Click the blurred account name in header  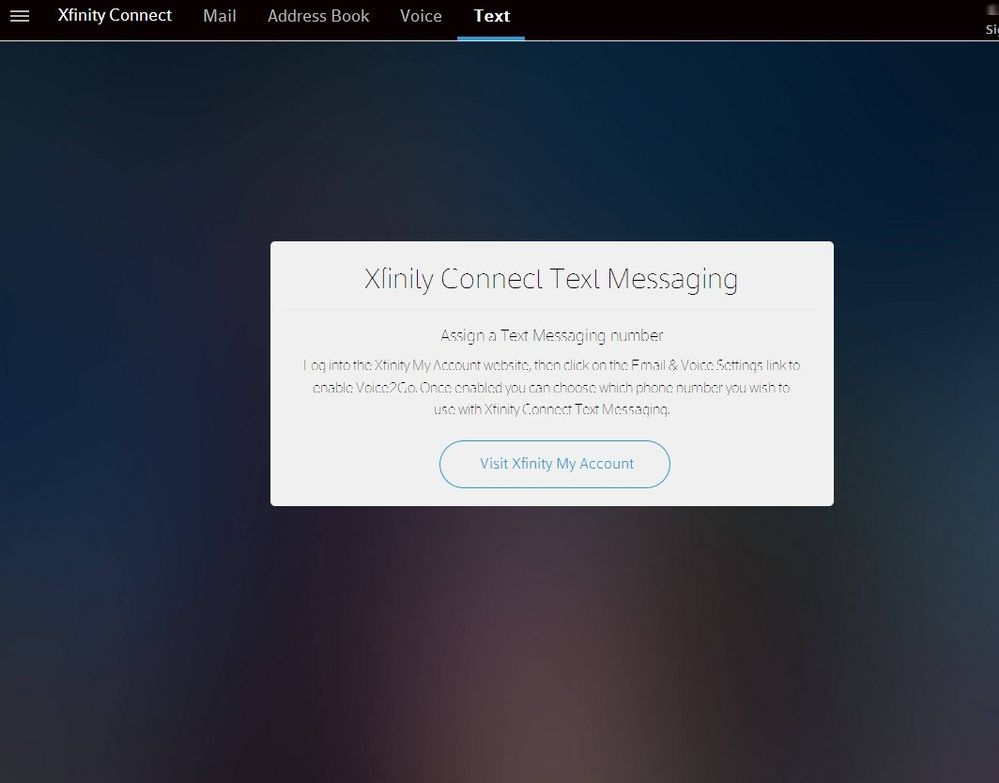point(993,10)
